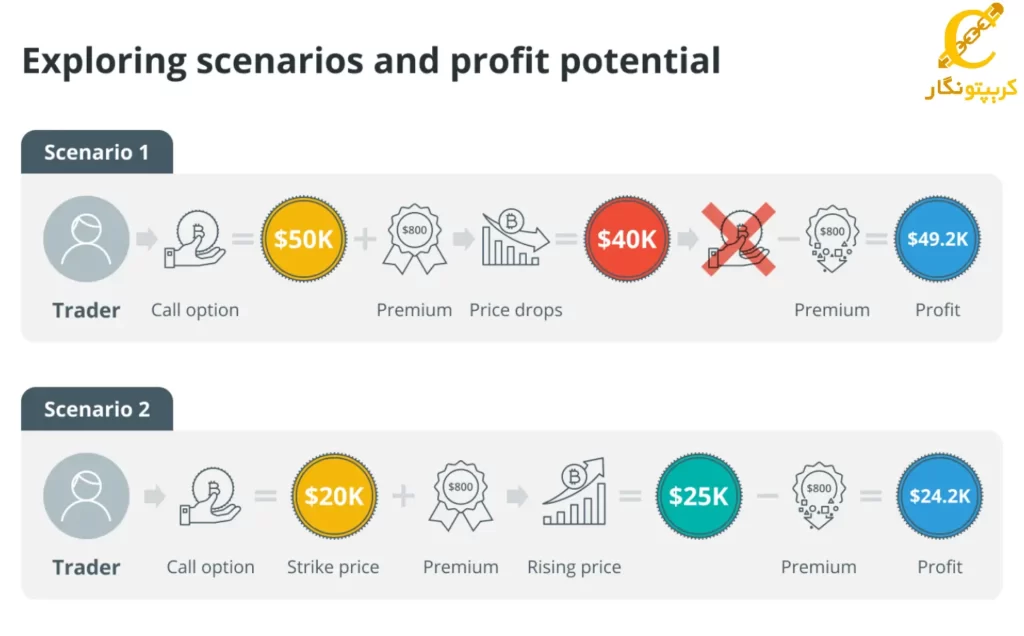Click the Price drops chart icon
The width and height of the screenshot is (1024, 636).
pyautogui.click(x=516, y=238)
